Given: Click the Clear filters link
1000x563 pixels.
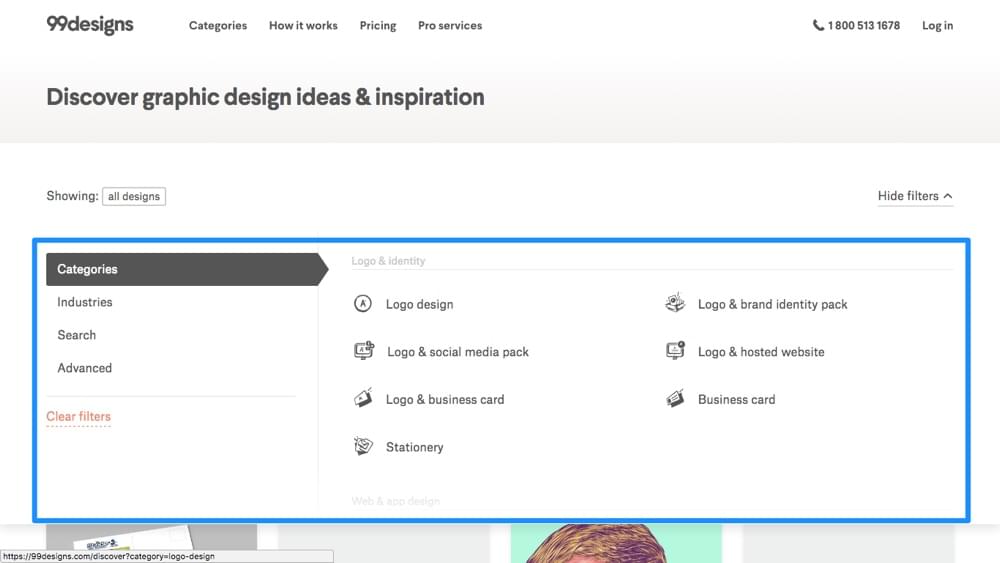Looking at the screenshot, I should (x=78, y=416).
